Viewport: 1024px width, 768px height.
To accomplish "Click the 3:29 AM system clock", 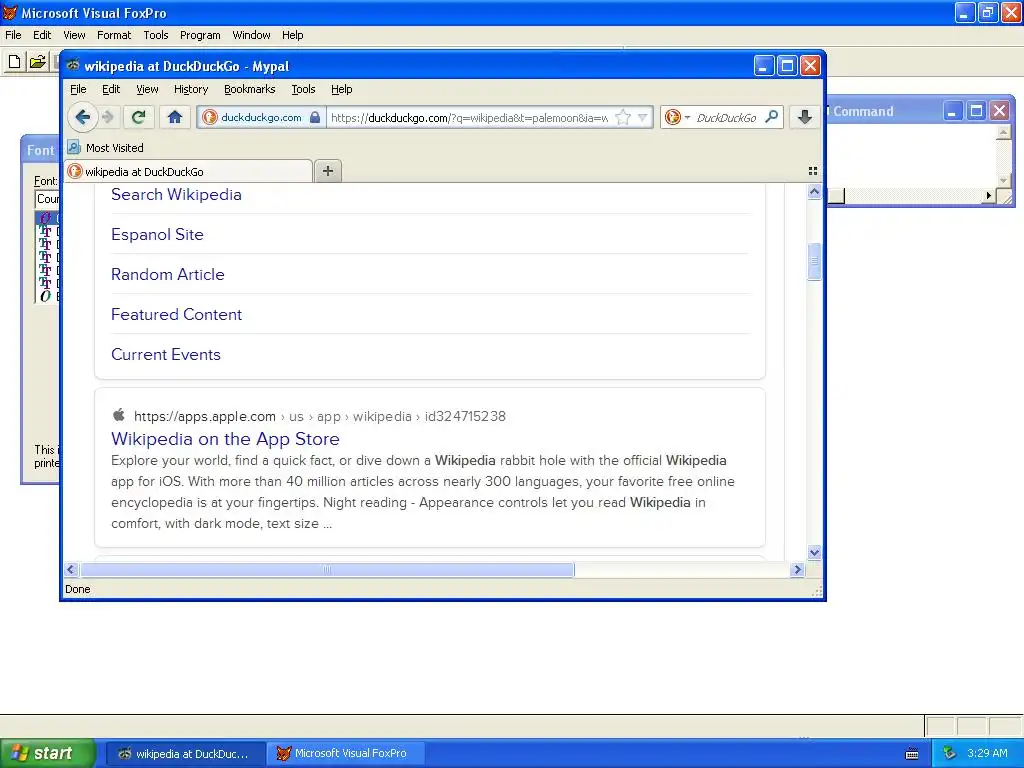I will pyautogui.click(x=987, y=753).
